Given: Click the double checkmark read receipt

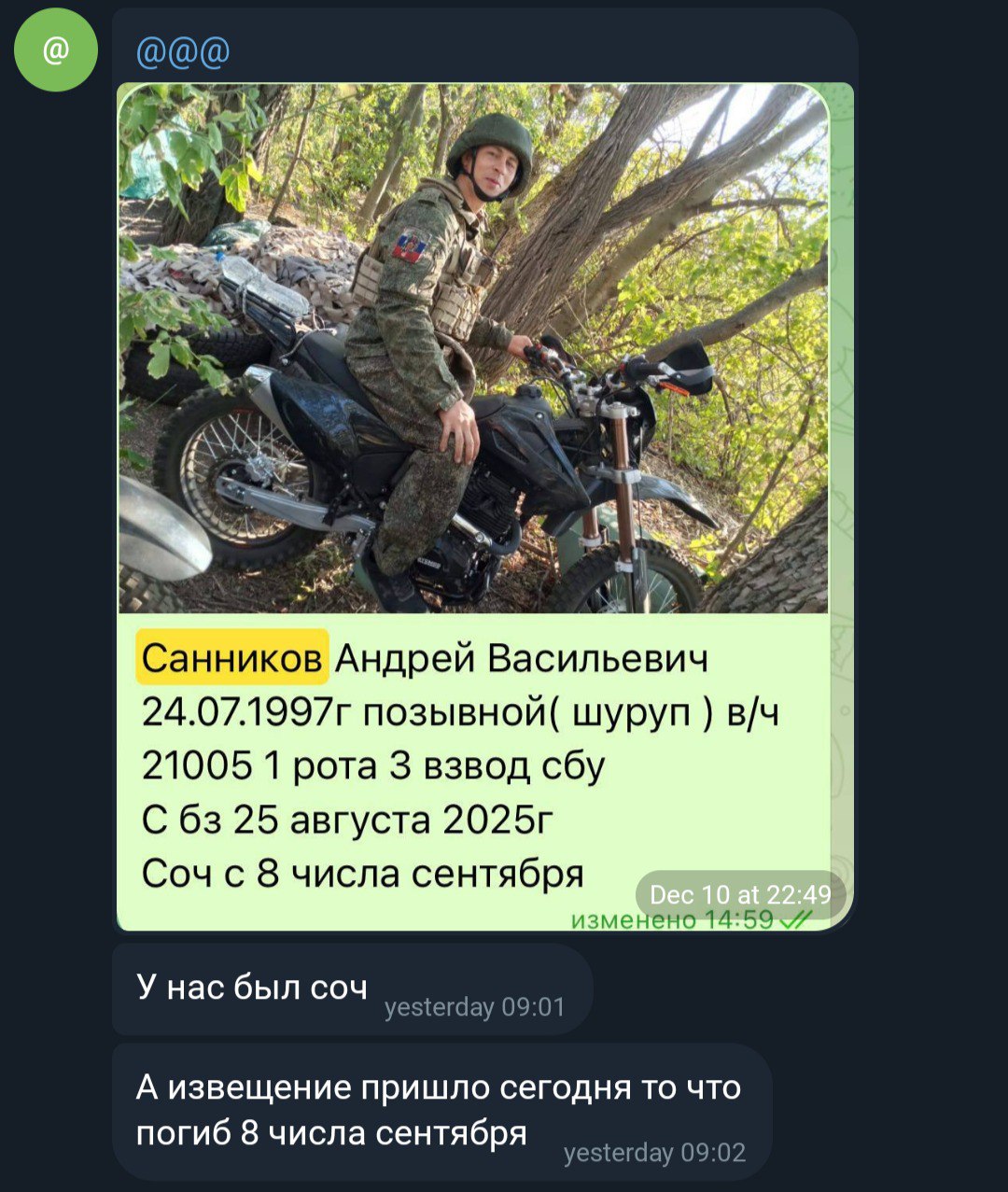Looking at the screenshot, I should click(x=796, y=920).
